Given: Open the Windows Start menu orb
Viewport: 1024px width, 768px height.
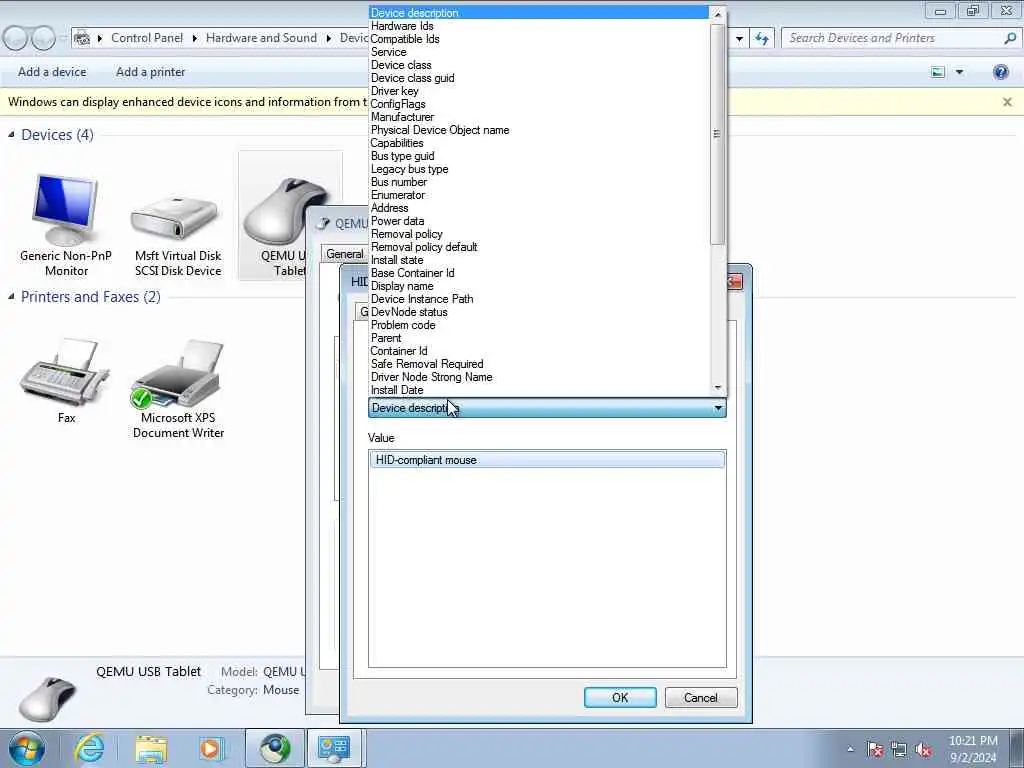Looking at the screenshot, I should [x=27, y=748].
